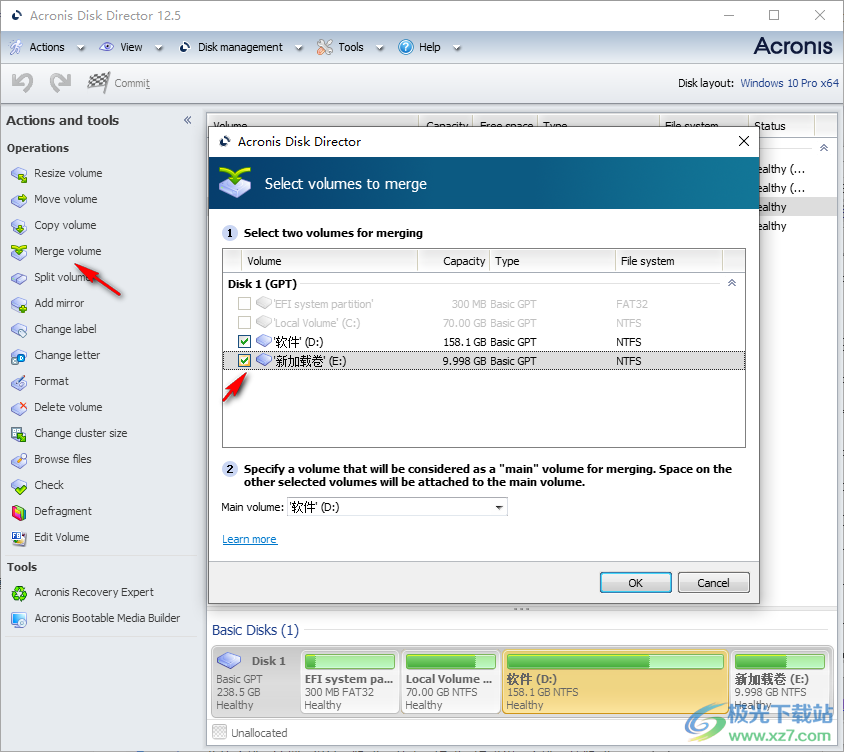The width and height of the screenshot is (844, 752).
Task: Open the View menu
Action: [131, 47]
